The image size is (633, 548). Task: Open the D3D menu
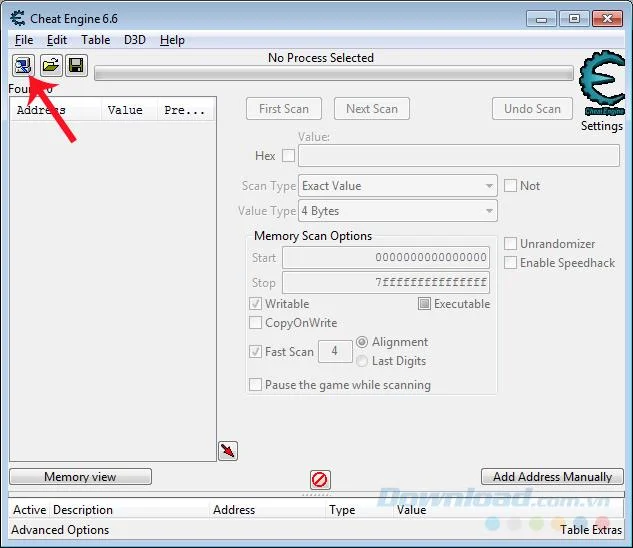135,40
